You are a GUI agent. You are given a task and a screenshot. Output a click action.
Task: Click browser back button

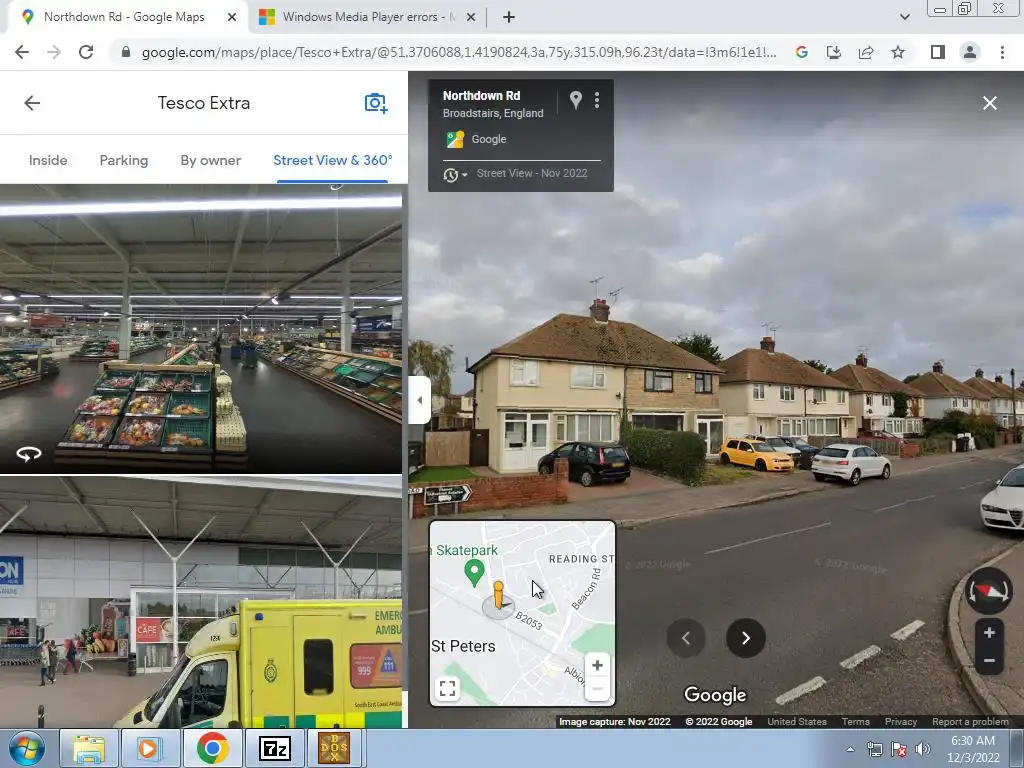click(22, 52)
